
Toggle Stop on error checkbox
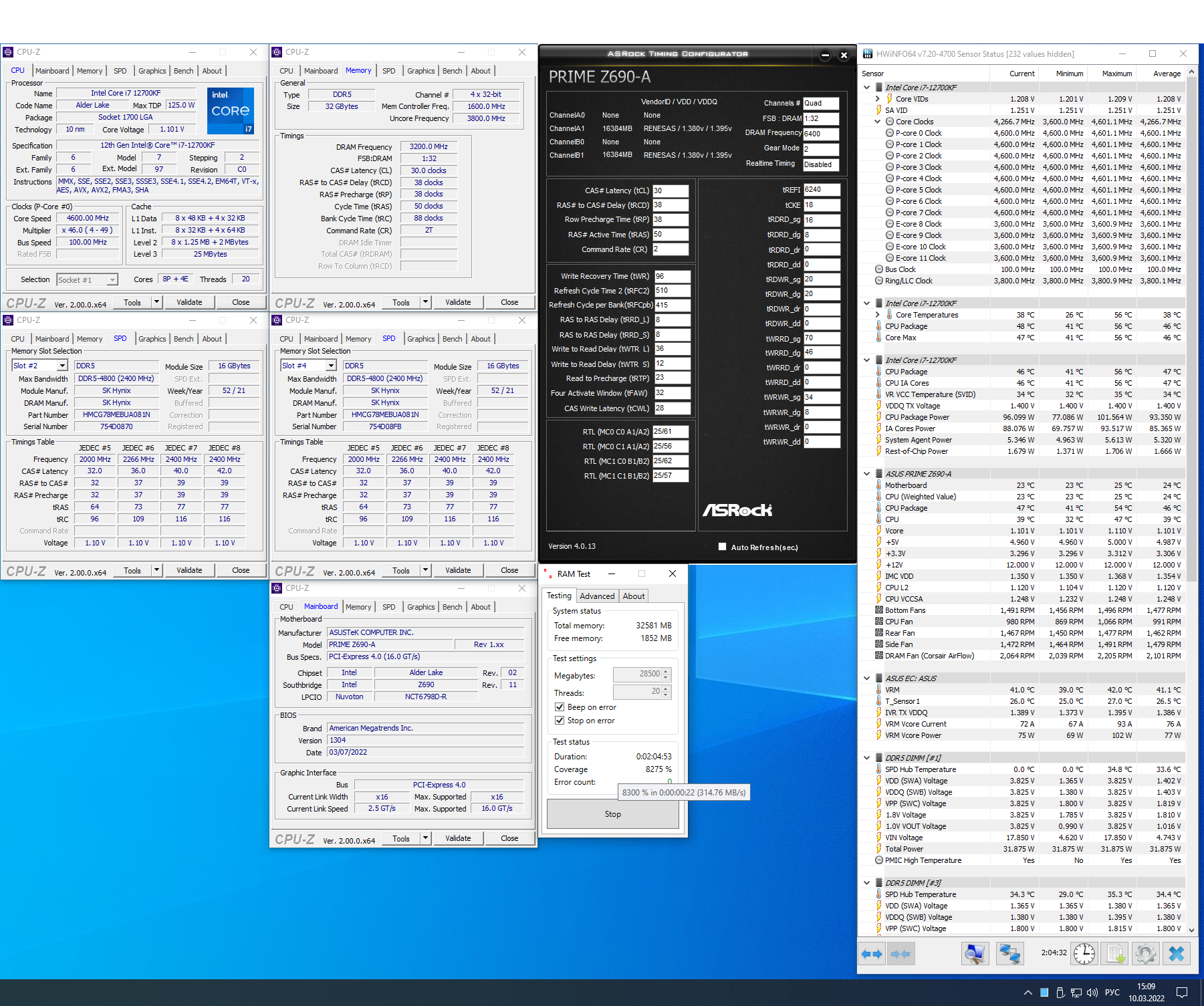(x=560, y=721)
